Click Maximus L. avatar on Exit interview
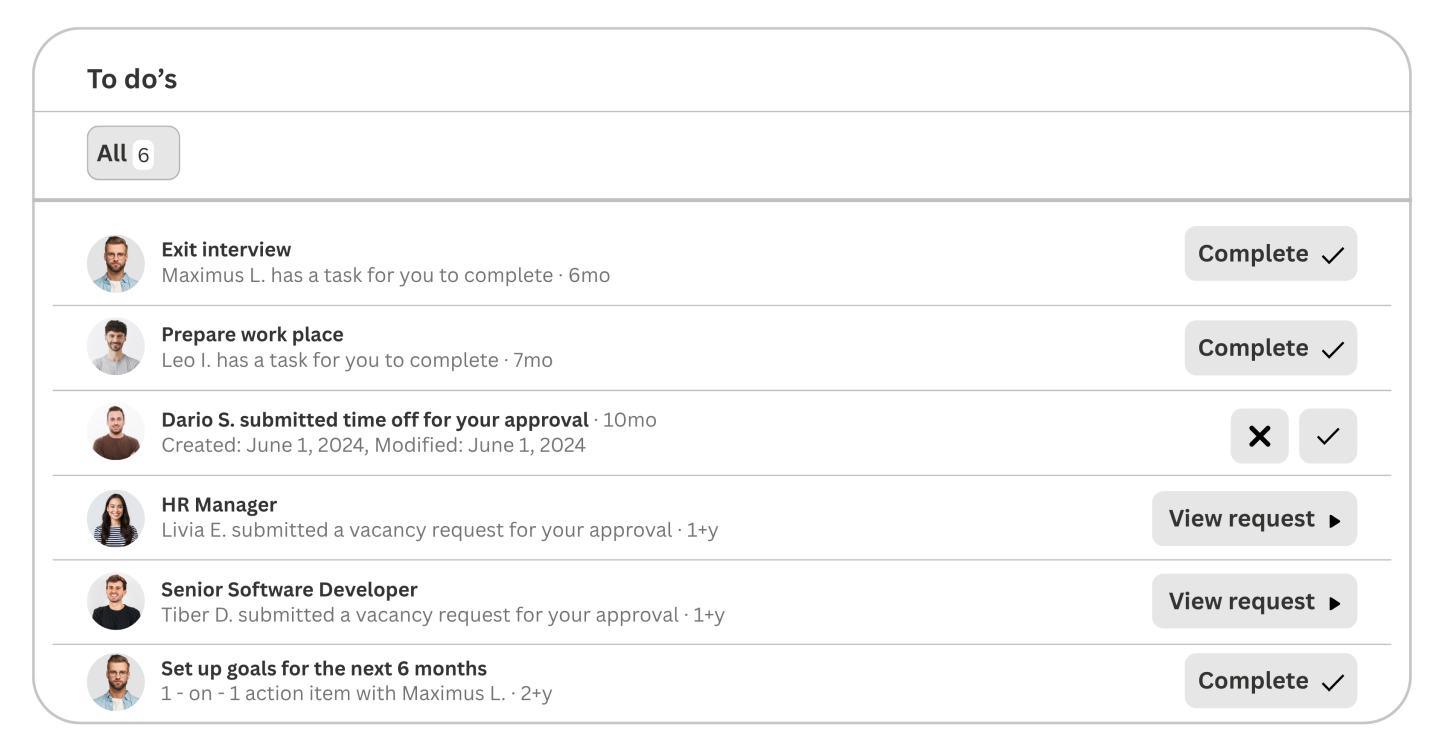 pos(115,264)
